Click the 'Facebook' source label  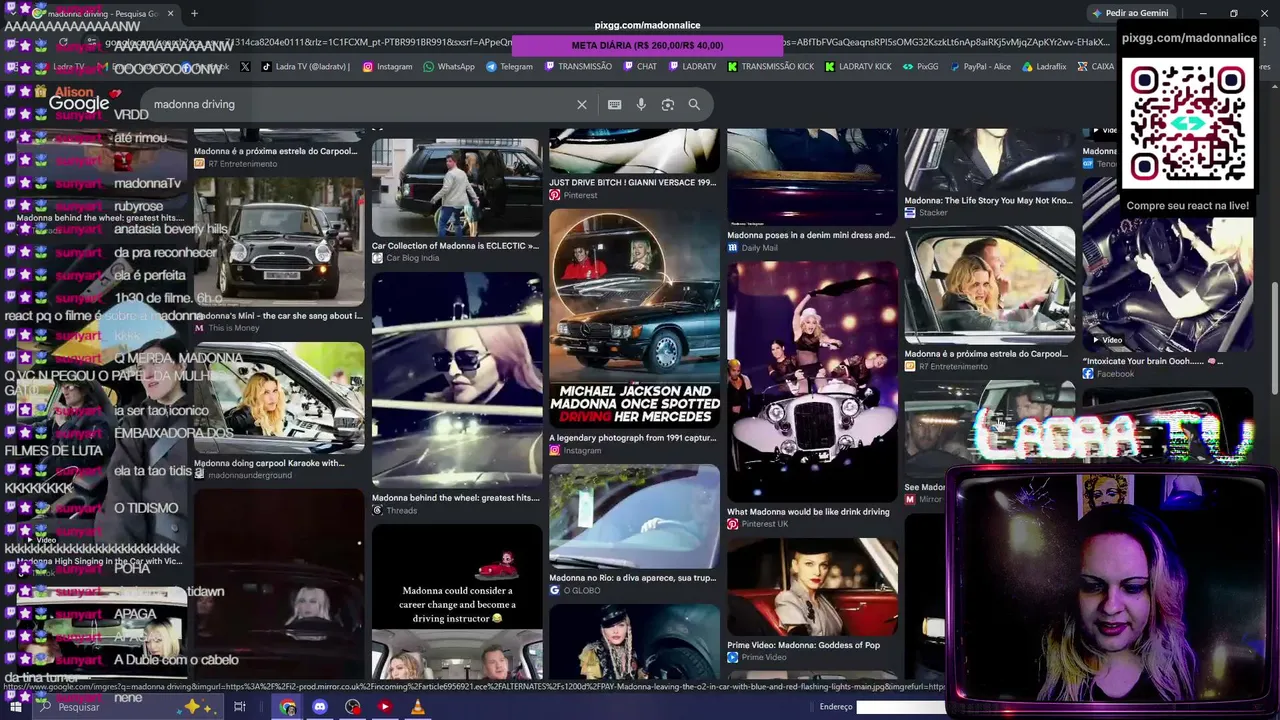(x=1115, y=374)
